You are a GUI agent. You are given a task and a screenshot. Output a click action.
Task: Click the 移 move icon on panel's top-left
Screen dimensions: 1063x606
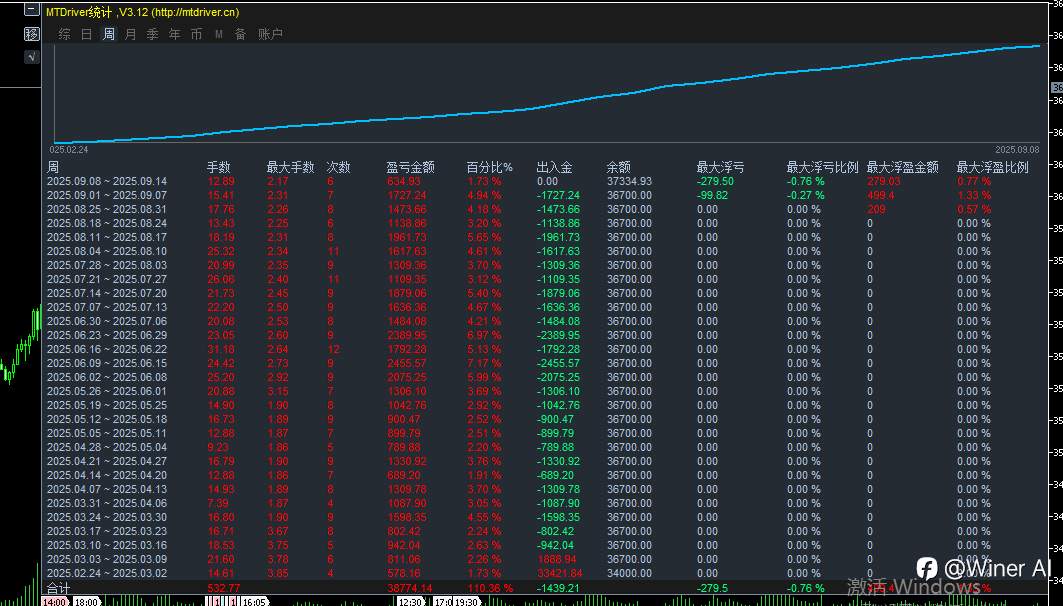[x=32, y=33]
